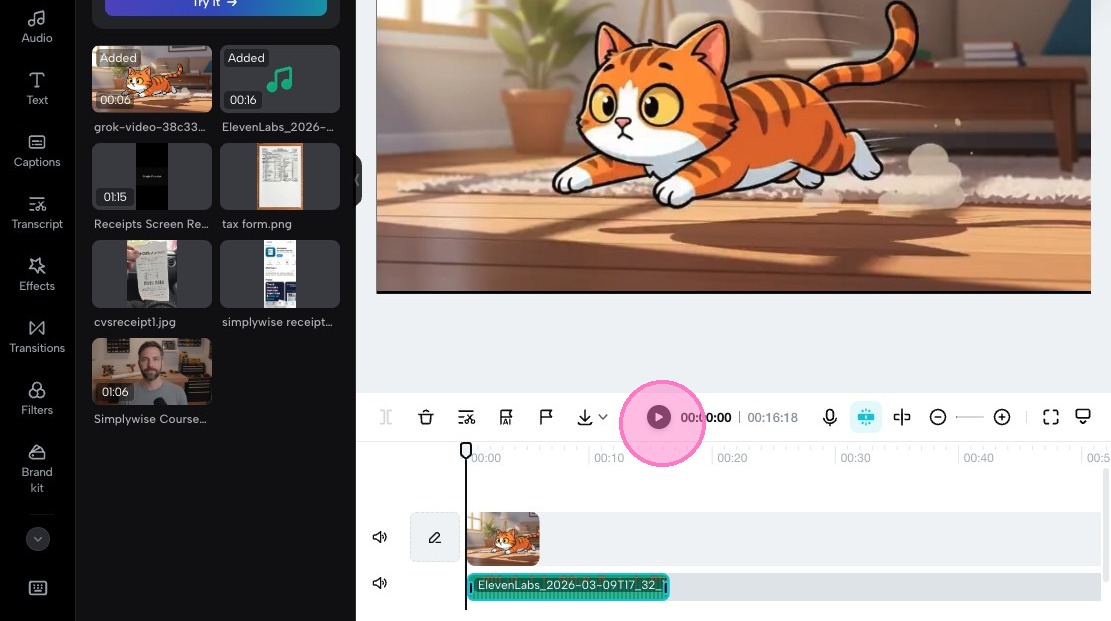Click the align/split at playhead icon
This screenshot has height=621, width=1111.
(902, 417)
